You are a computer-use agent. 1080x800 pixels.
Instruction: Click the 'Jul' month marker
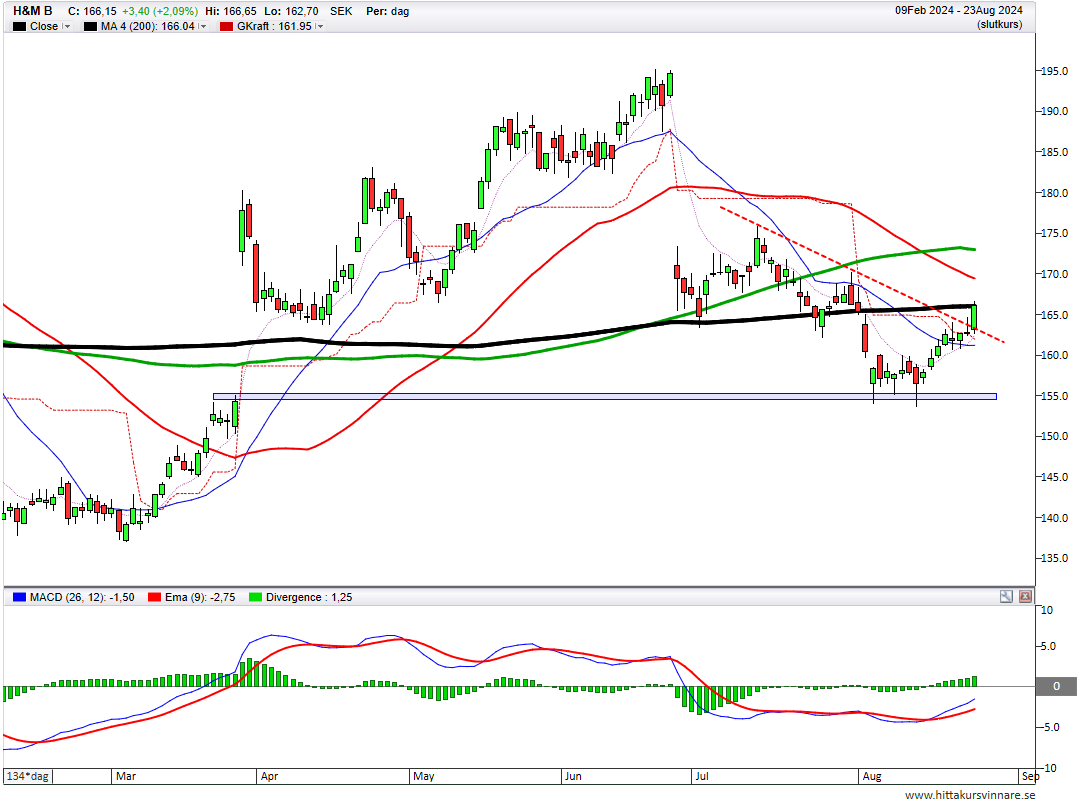(x=702, y=776)
